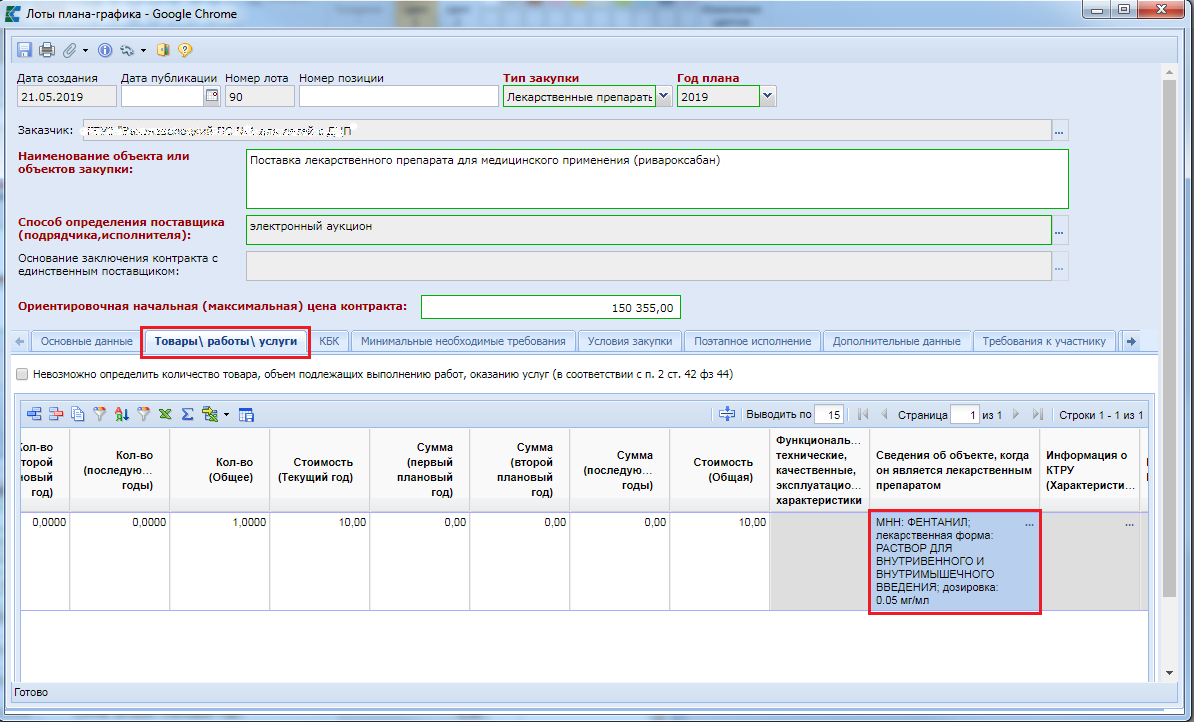Open the 'Условия закупки' tab
This screenshot has height=723, width=1194.
point(631,341)
